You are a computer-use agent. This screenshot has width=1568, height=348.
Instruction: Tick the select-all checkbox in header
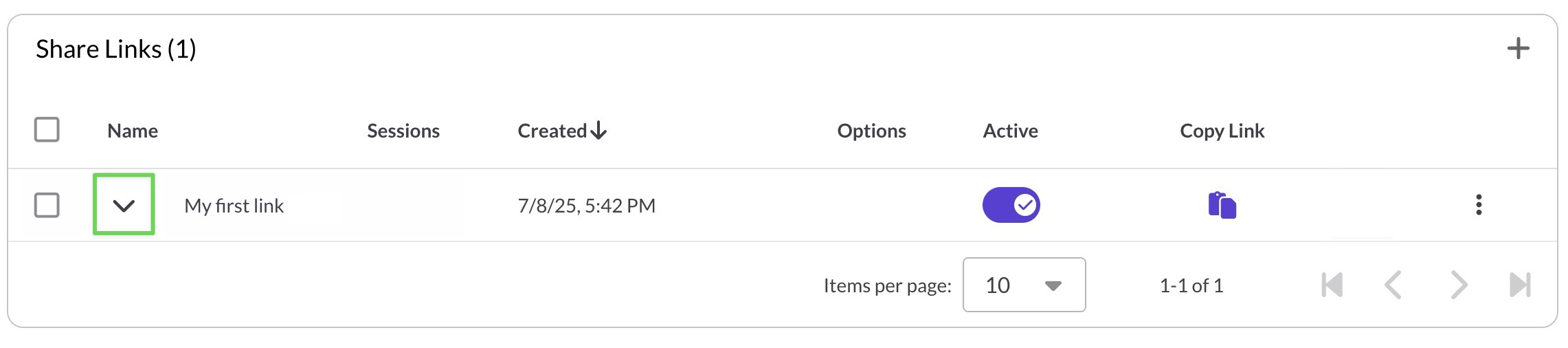click(47, 129)
